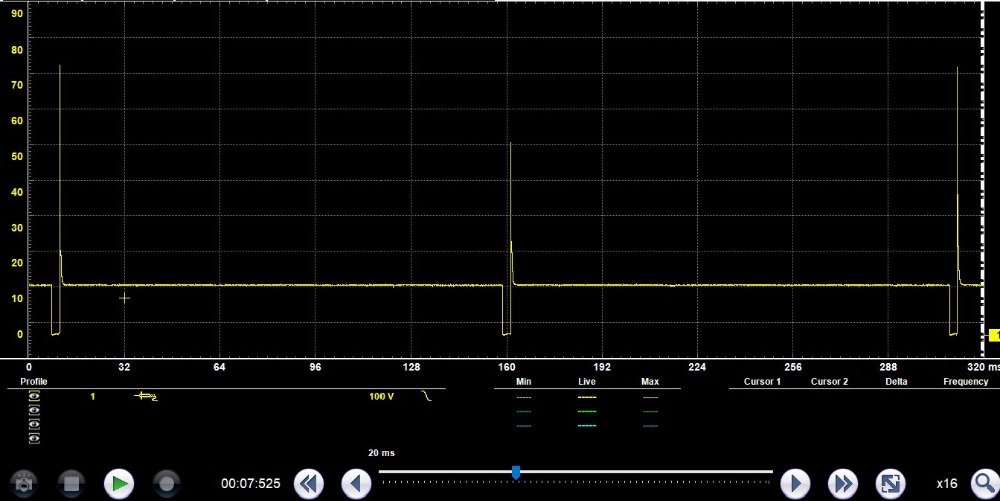Click the blue playback position slider handle
The width and height of the screenshot is (1000, 501).
(x=516, y=471)
